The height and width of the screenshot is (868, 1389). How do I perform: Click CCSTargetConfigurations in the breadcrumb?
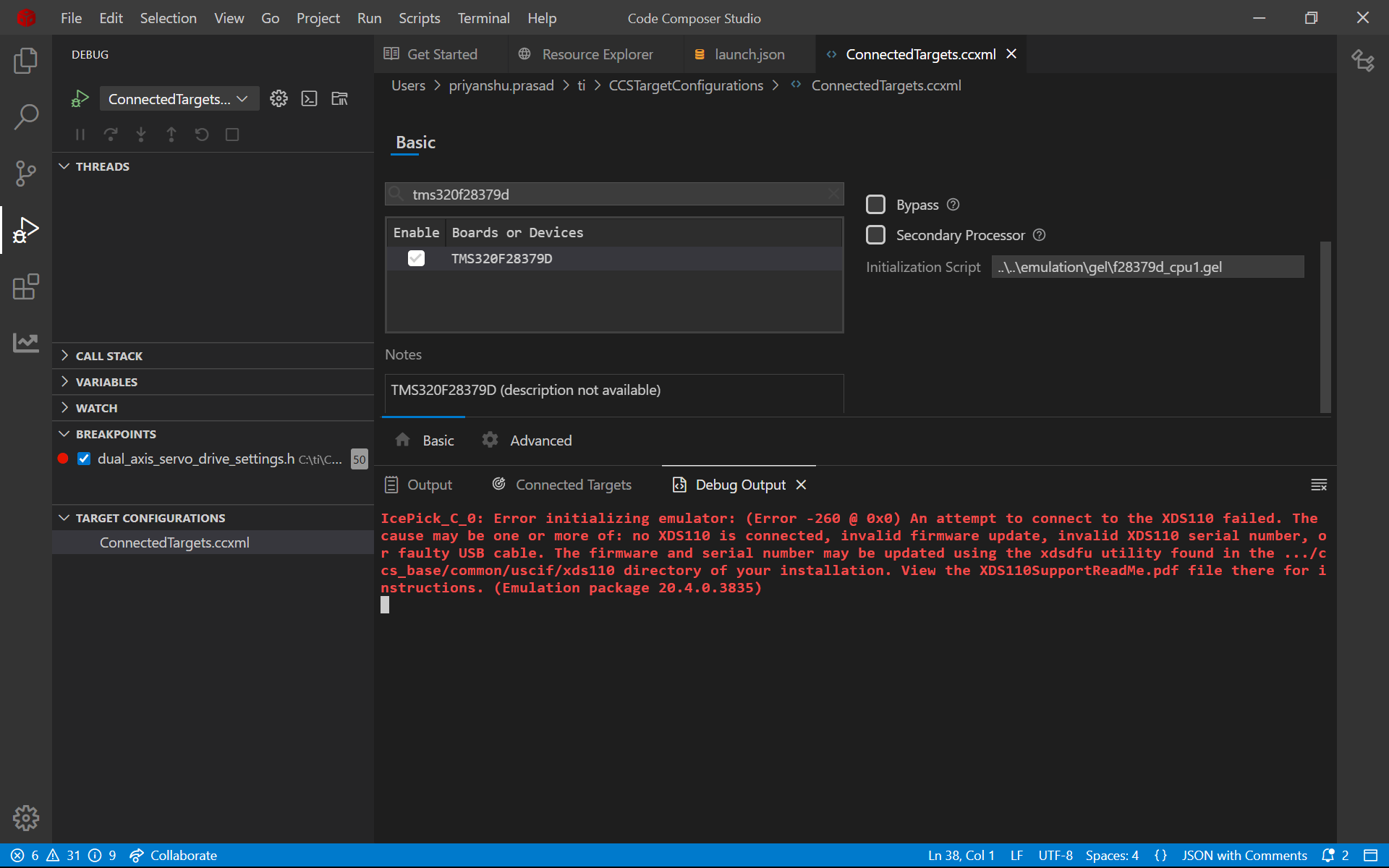click(686, 85)
